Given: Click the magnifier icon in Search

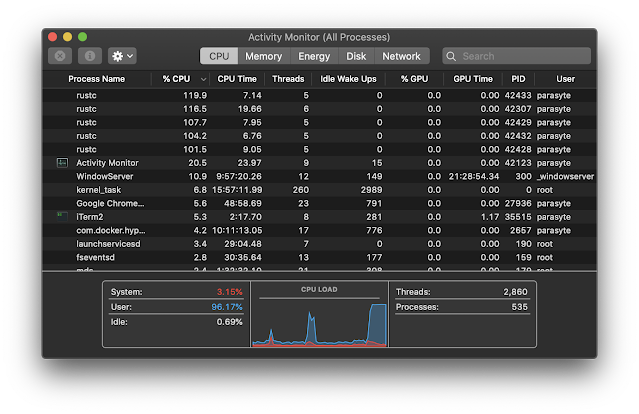Looking at the screenshot, I should [451, 56].
